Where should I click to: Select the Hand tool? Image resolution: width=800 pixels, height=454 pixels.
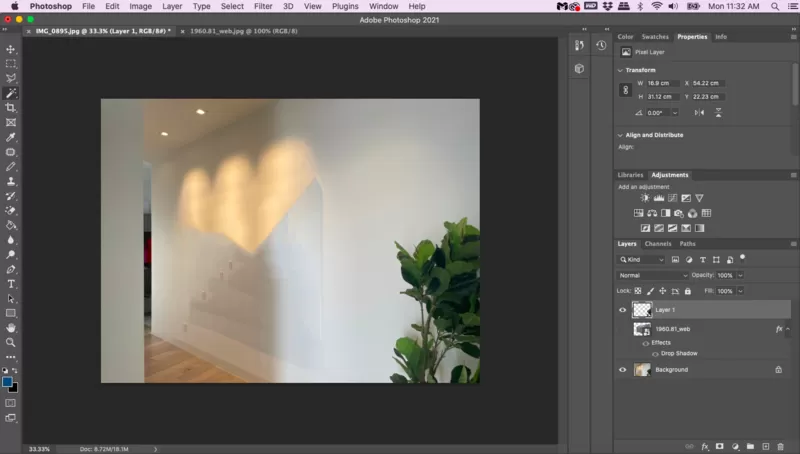pyautogui.click(x=11, y=328)
